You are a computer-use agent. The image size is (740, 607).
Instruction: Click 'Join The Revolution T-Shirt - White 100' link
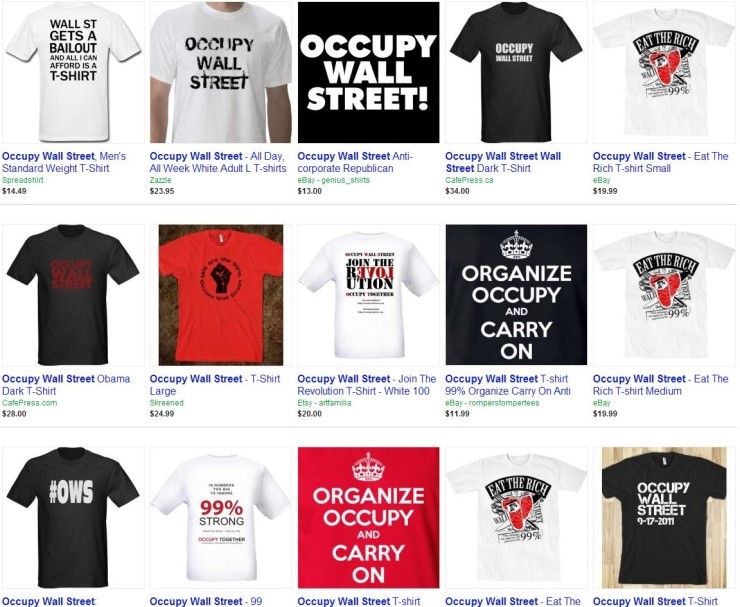point(367,385)
